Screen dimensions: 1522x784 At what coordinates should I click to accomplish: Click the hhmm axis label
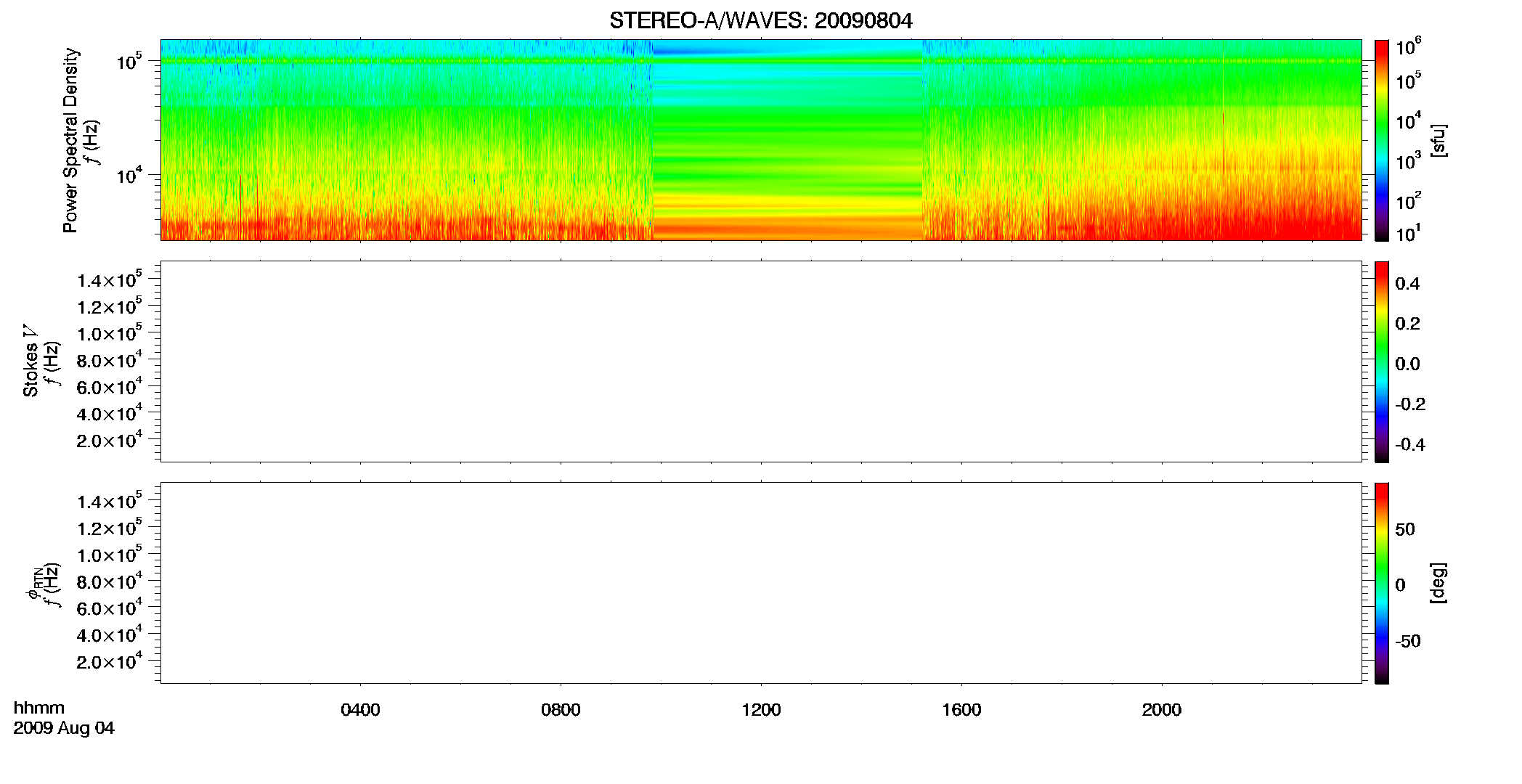click(39, 708)
